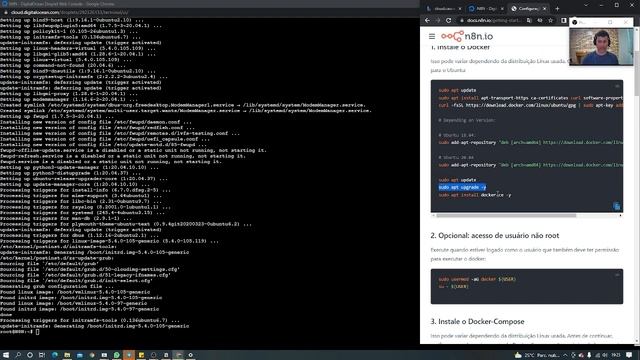Show hidden system tray icons
640x360 pixels.
point(565,355)
